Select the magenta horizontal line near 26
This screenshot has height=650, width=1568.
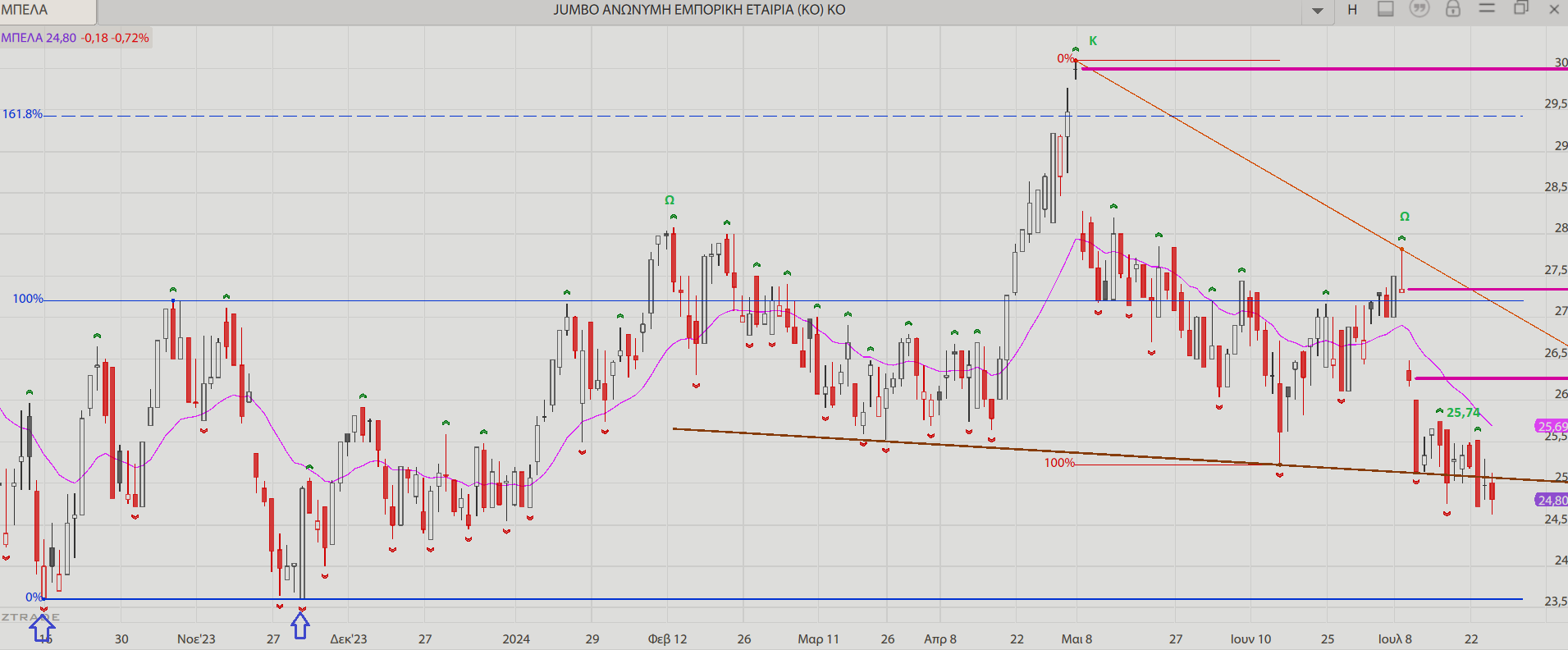(x=1491, y=378)
